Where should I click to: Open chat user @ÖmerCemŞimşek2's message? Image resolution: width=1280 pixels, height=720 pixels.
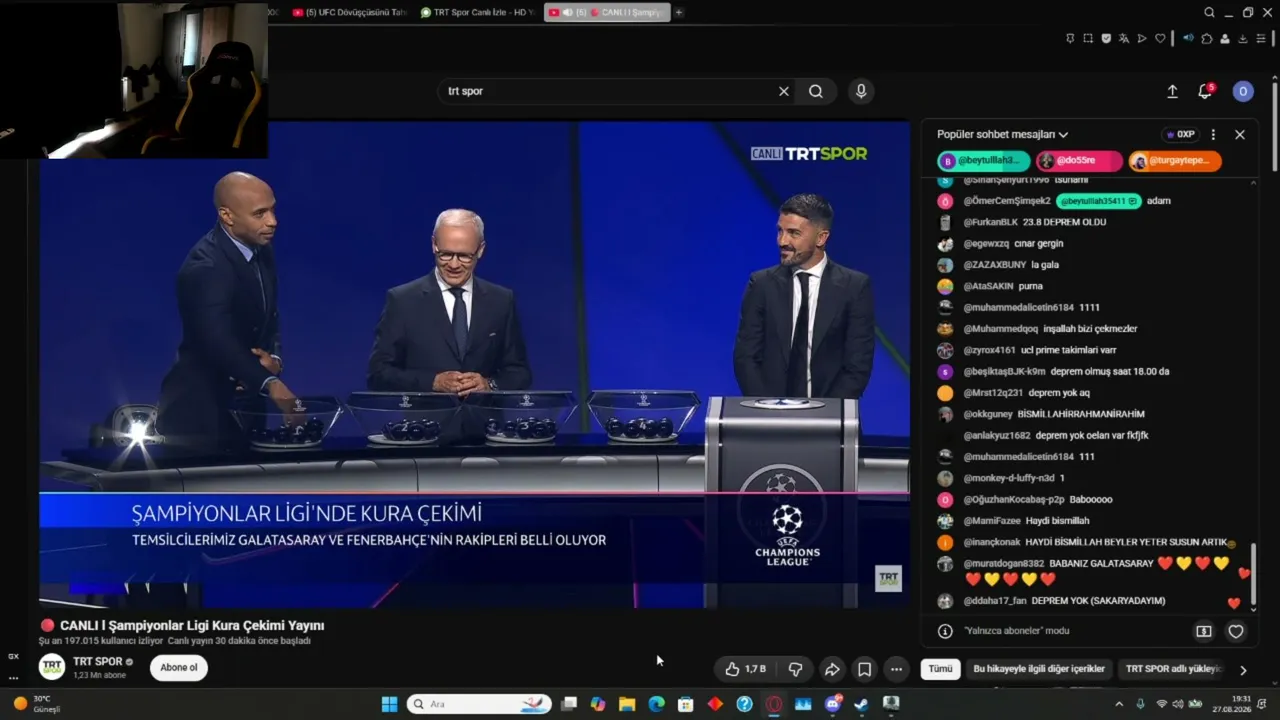pyautogui.click(x=1053, y=201)
